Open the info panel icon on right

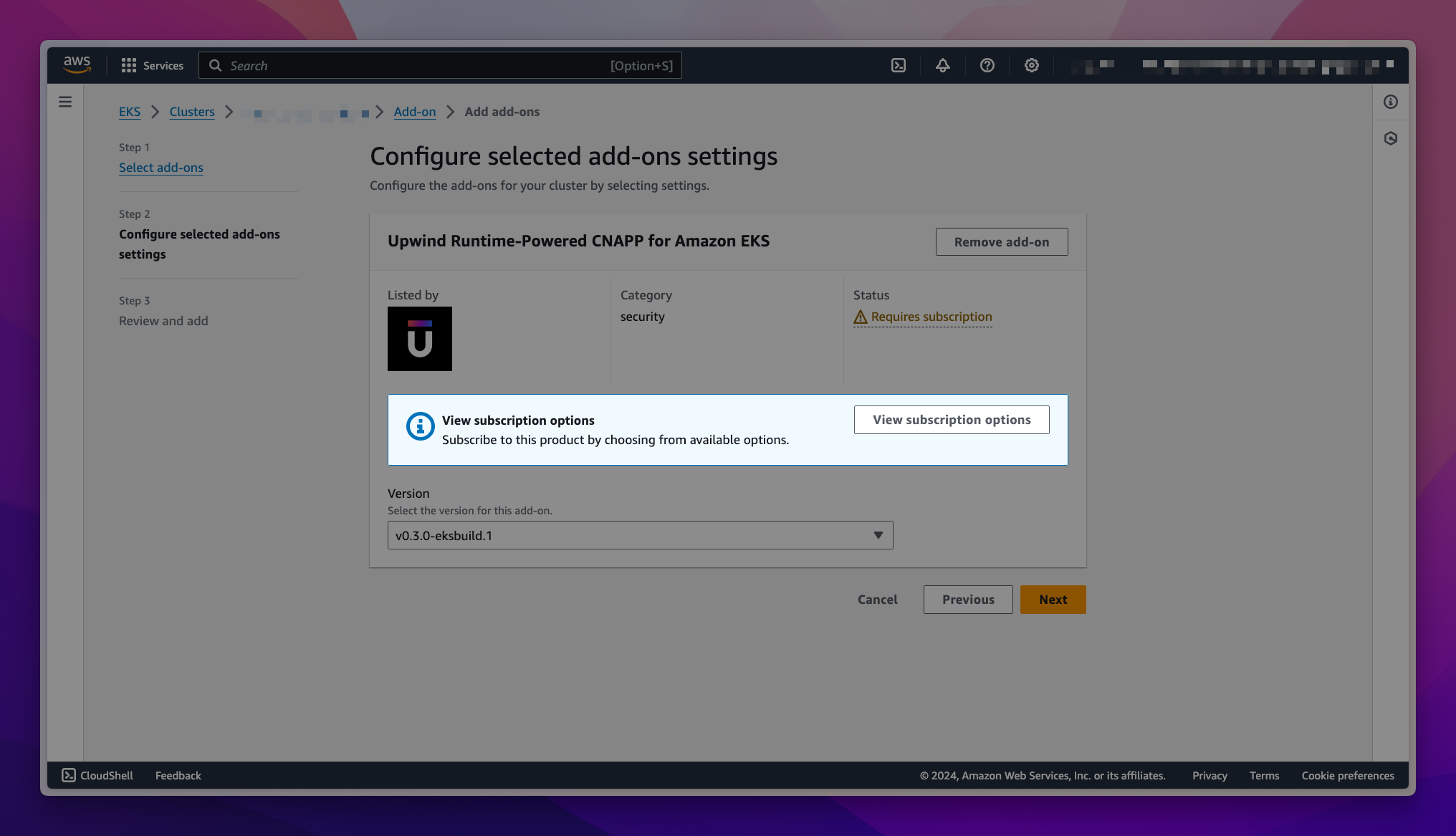[x=1390, y=102]
